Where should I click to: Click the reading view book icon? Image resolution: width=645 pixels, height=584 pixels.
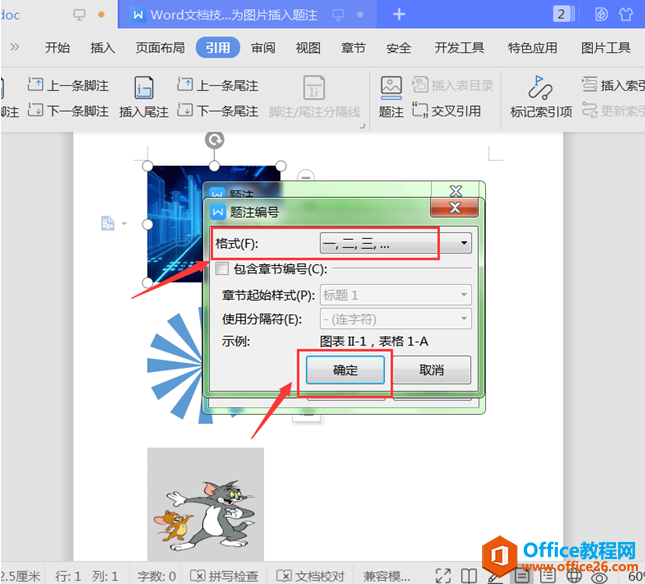[469, 576]
